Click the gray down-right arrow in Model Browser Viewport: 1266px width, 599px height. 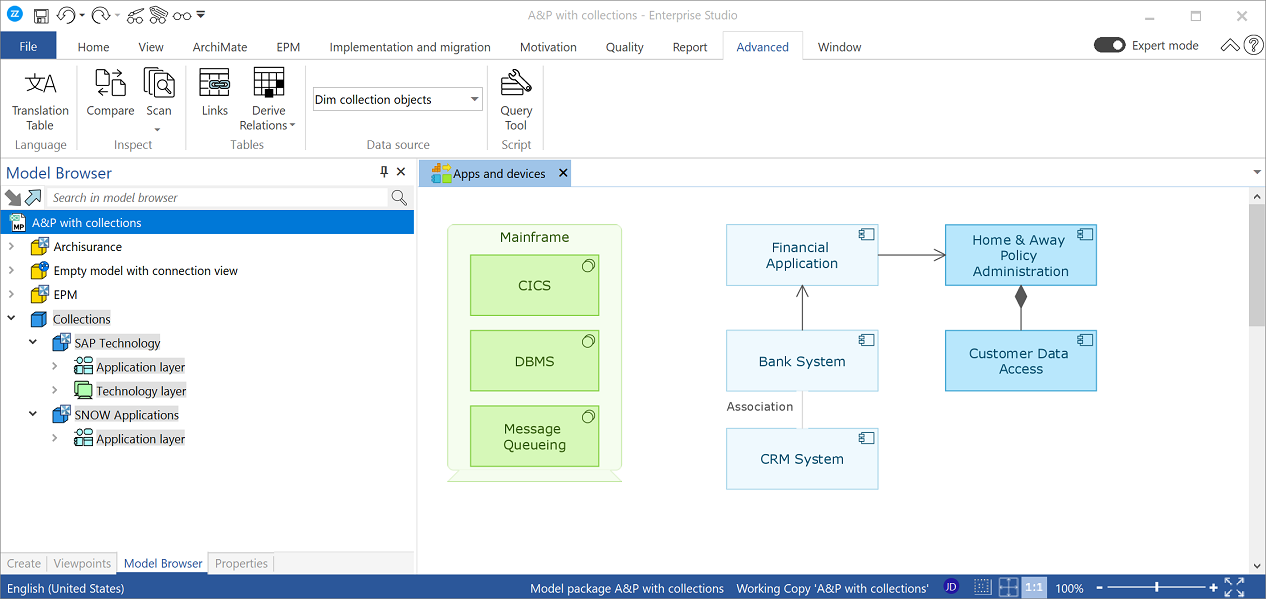tap(14, 198)
